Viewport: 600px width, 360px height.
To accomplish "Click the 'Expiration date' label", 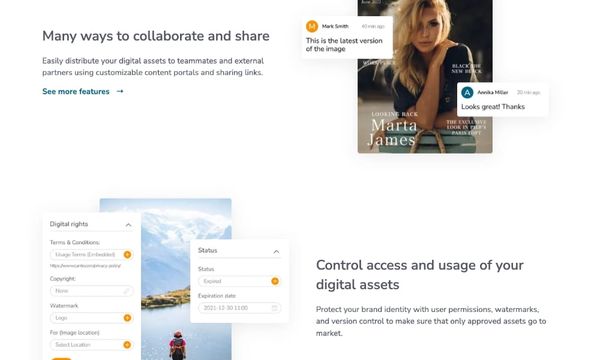I will (x=217, y=296).
